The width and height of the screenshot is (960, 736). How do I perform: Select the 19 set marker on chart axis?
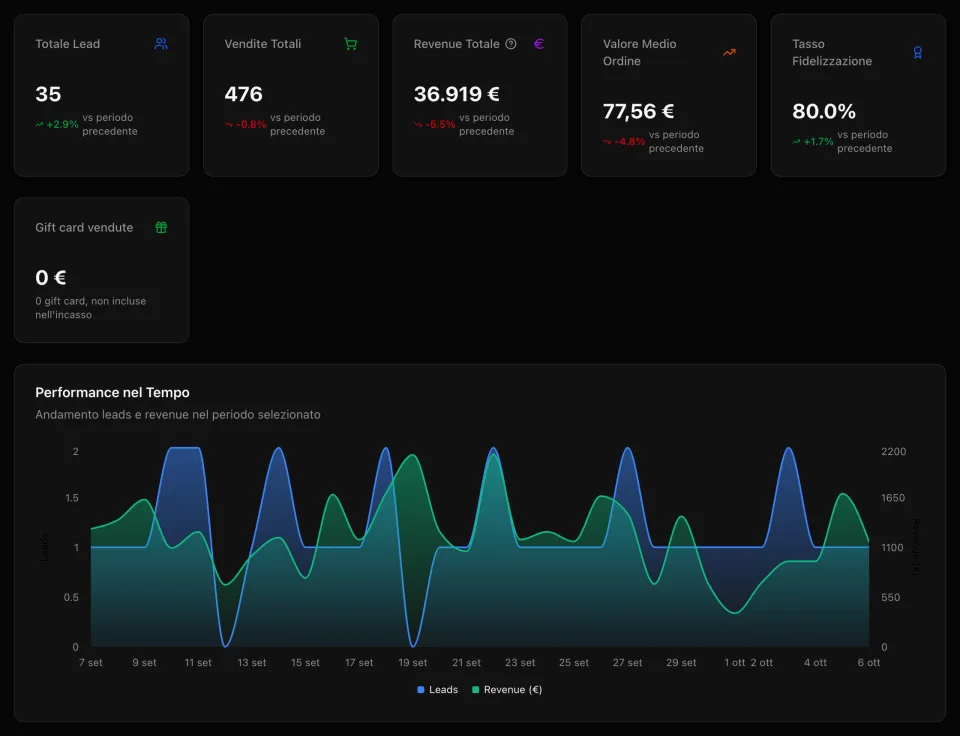pyautogui.click(x=413, y=663)
